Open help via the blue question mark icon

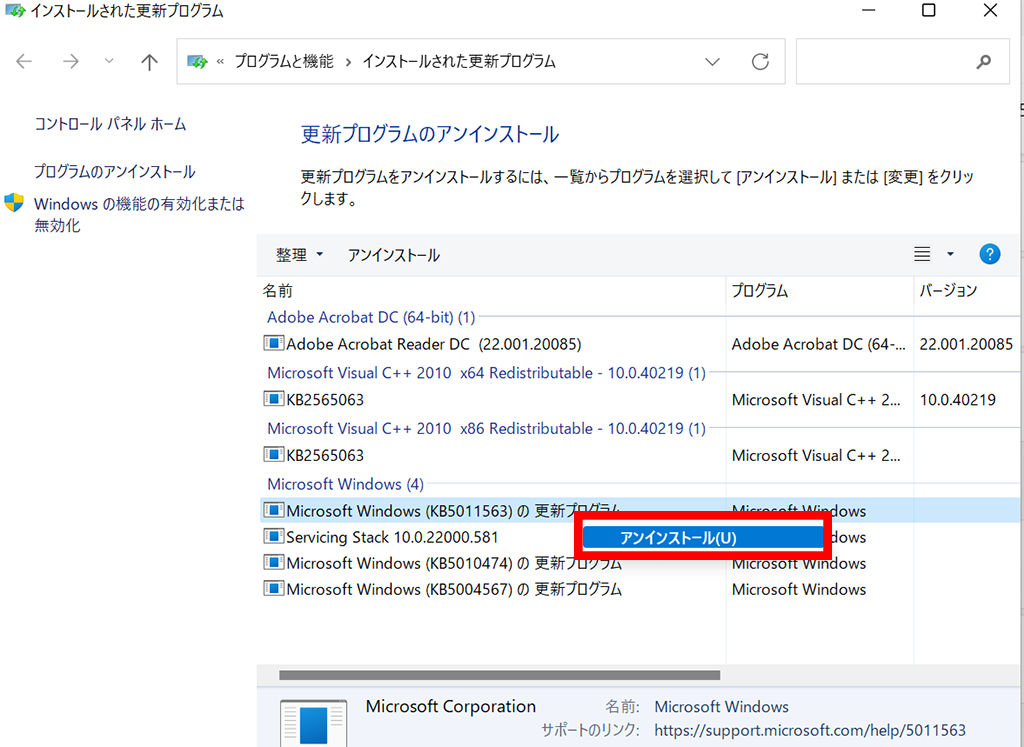(989, 254)
